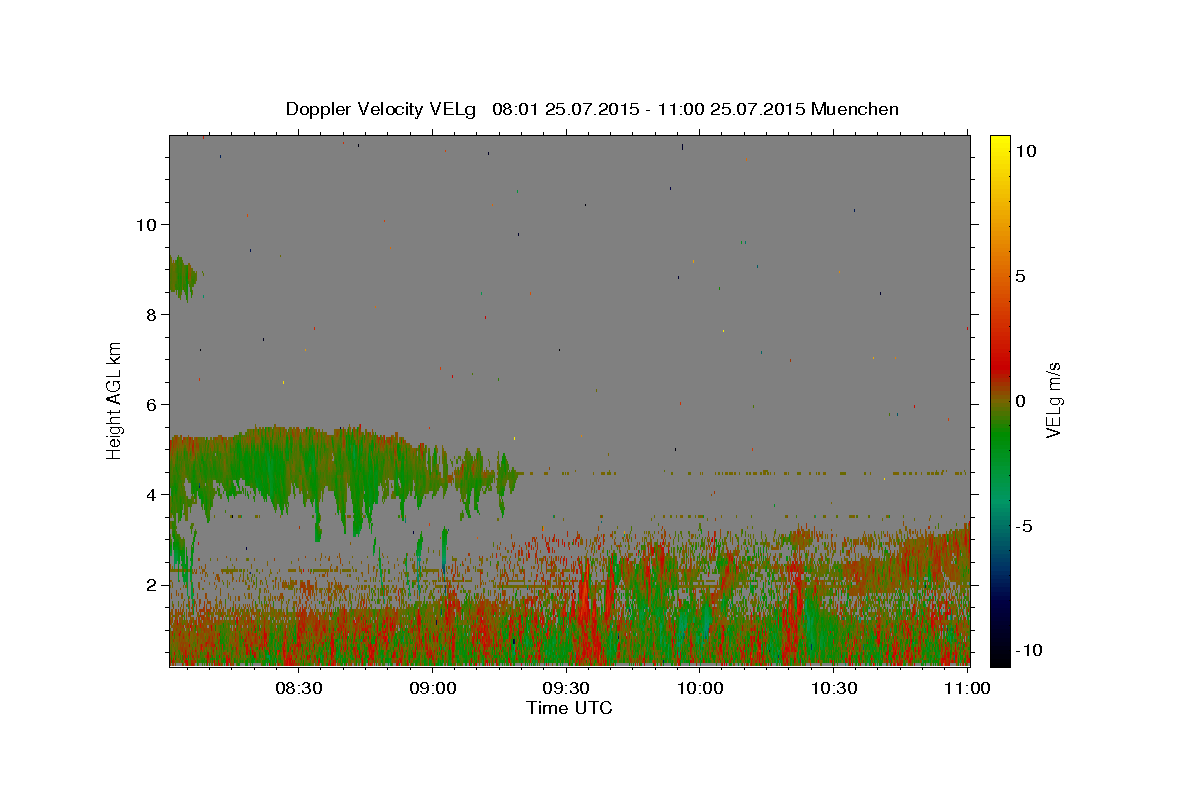
Task: Click the black bottom of the colorbar
Action: point(1000,655)
